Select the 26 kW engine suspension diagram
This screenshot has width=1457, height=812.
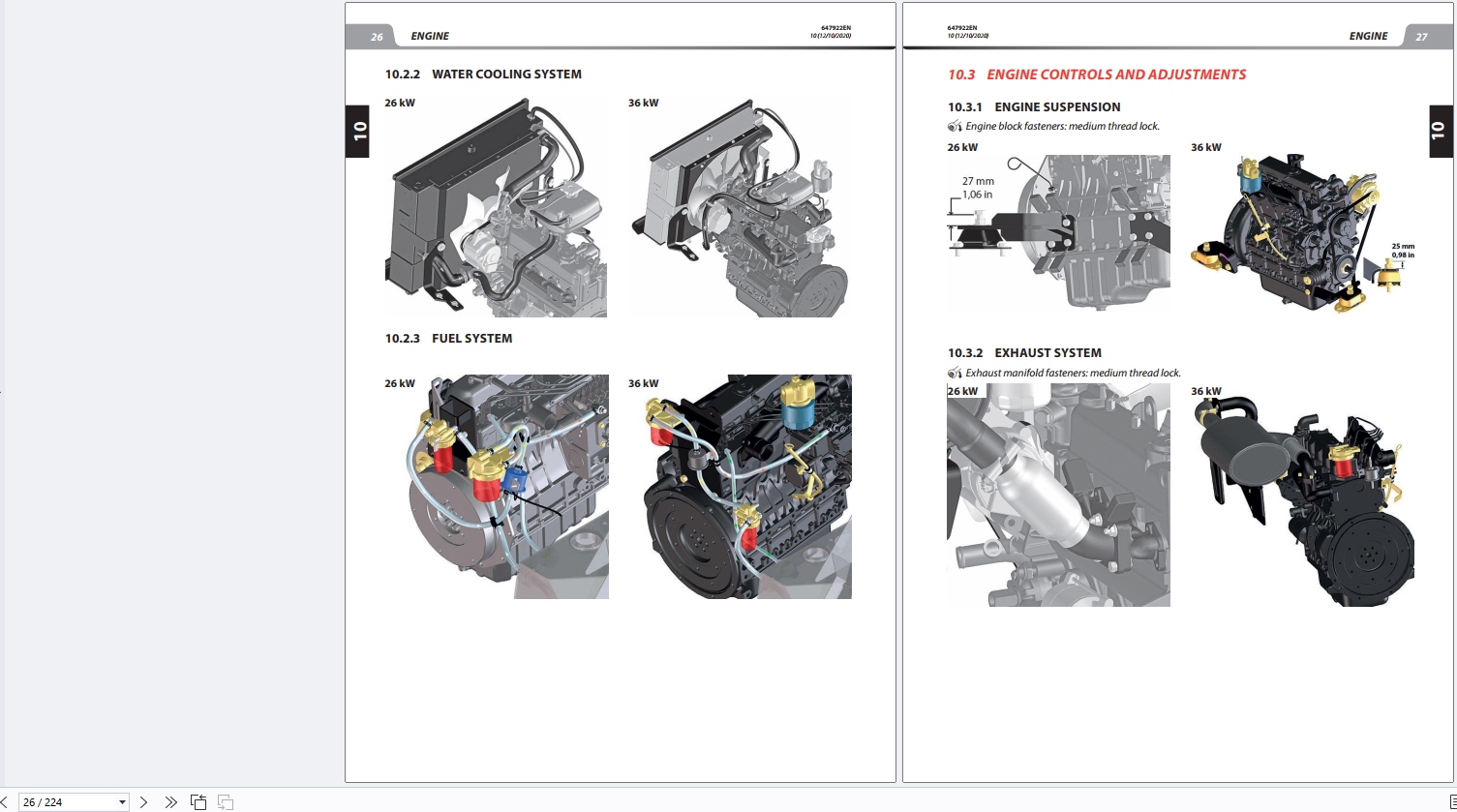click(1058, 232)
